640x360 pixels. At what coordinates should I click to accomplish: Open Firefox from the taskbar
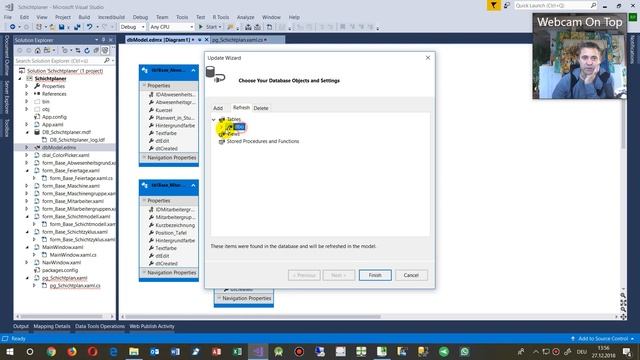pos(72,351)
